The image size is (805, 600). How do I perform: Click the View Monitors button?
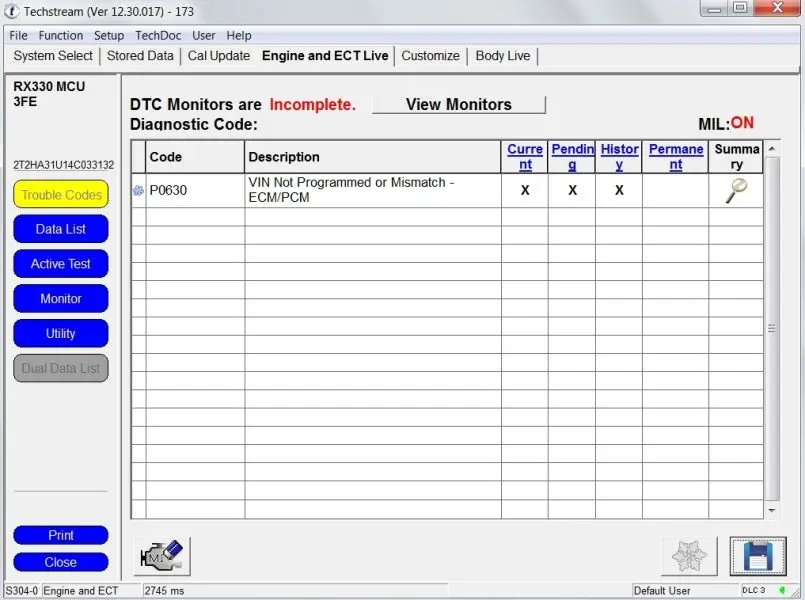(458, 104)
